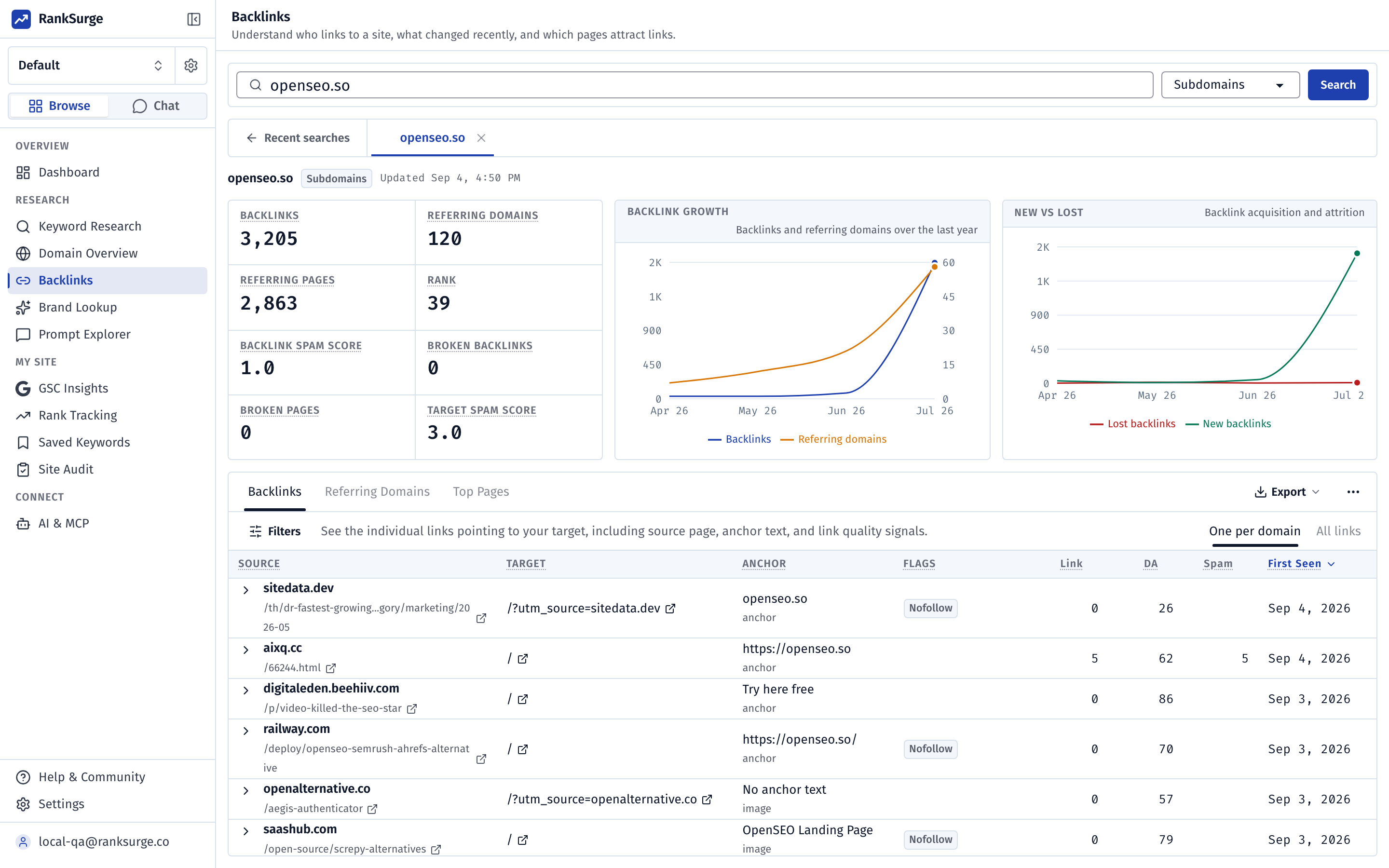Switch to Browse mode
This screenshot has height=868, width=1389.
tap(59, 106)
